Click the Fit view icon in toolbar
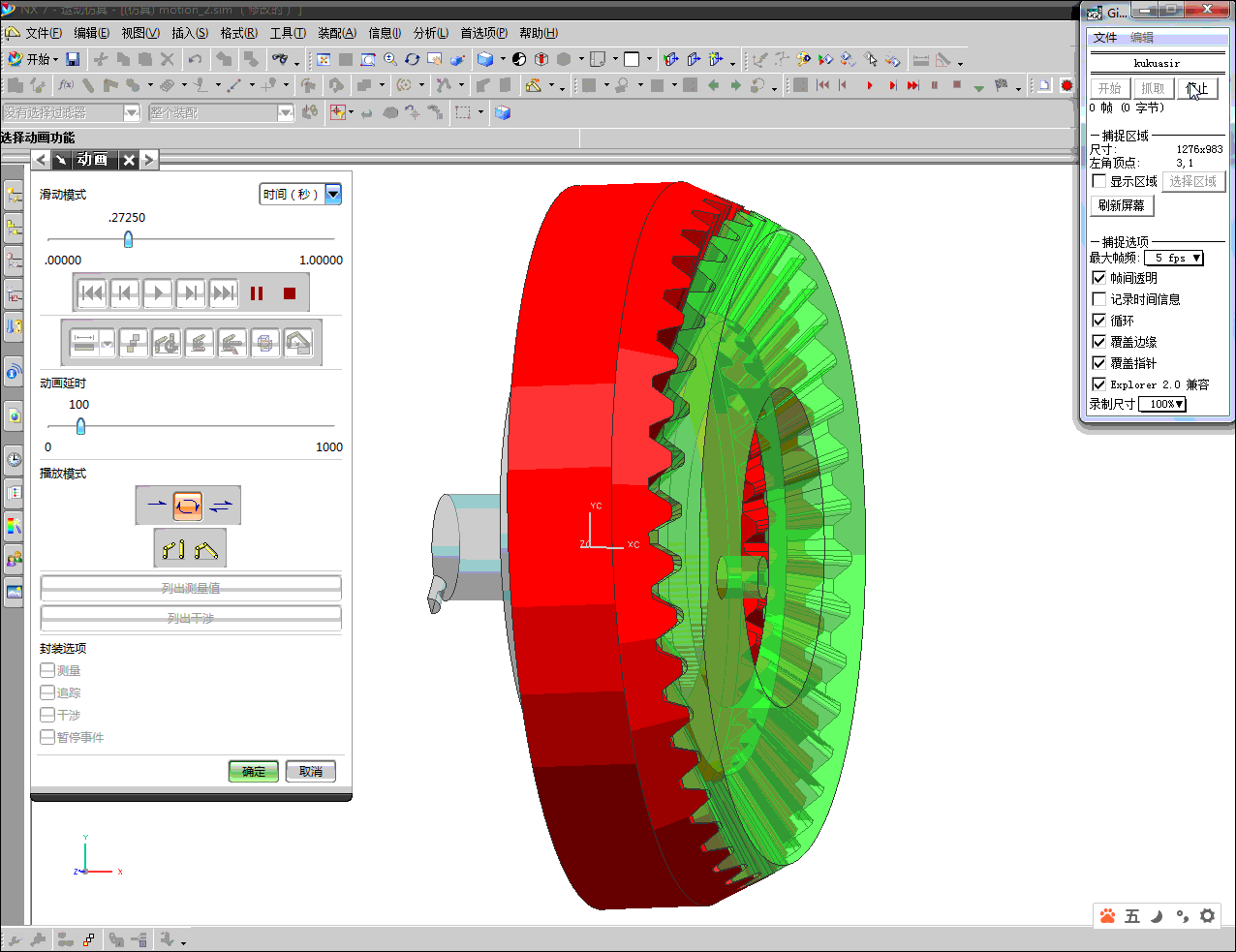The image size is (1236, 952). 324,59
